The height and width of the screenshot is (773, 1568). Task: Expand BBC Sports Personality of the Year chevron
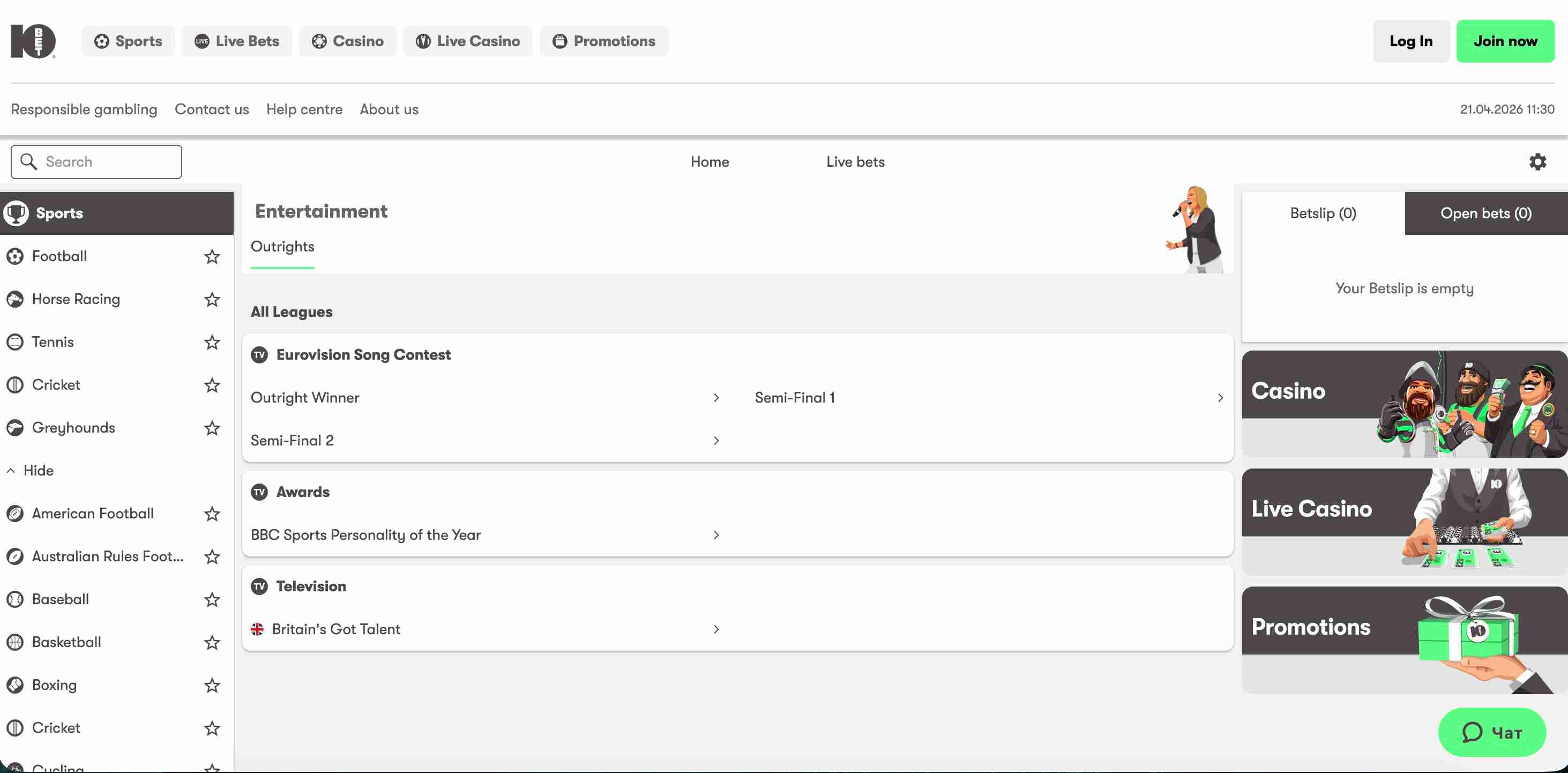(x=716, y=535)
